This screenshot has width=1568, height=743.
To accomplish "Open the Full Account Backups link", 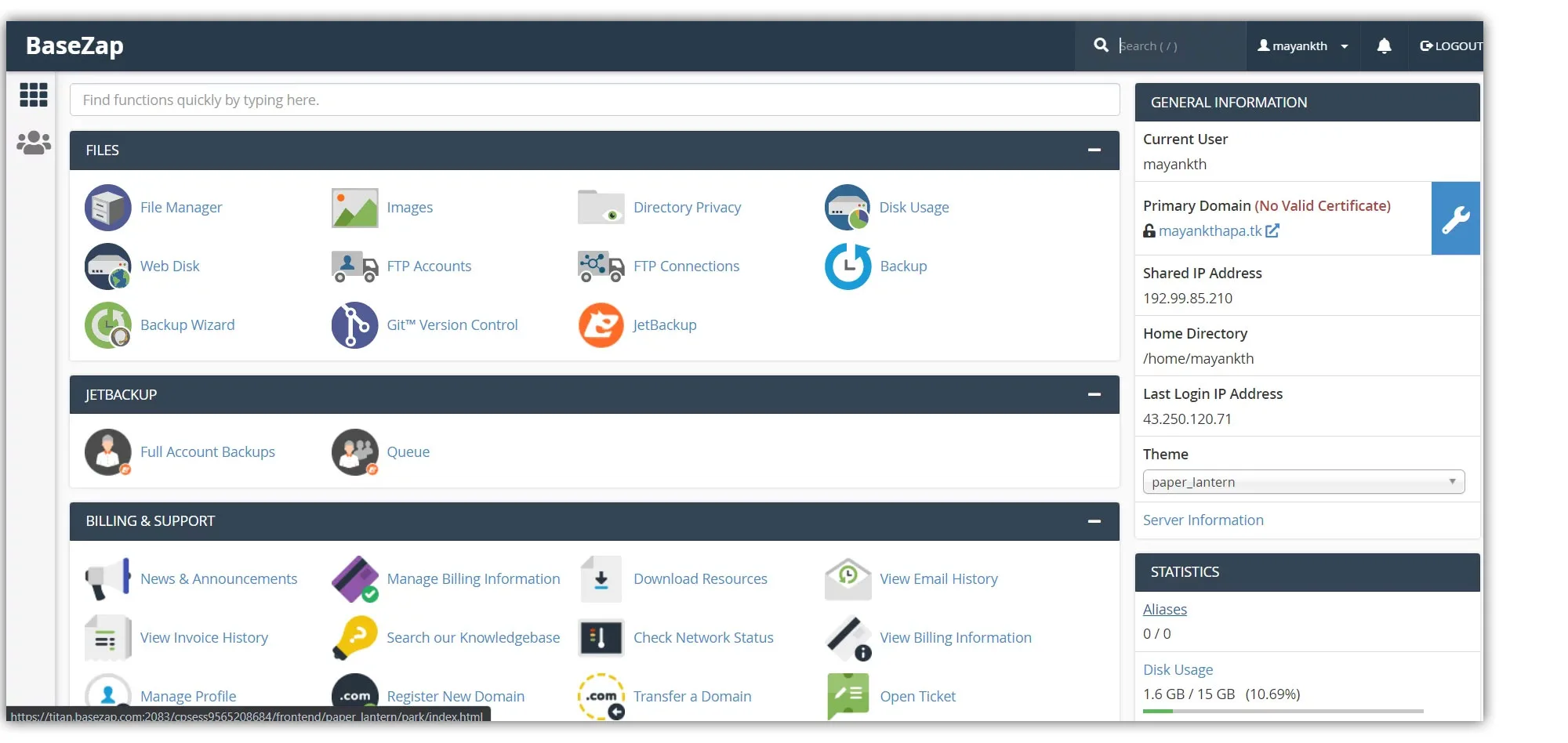I will pyautogui.click(x=208, y=452).
